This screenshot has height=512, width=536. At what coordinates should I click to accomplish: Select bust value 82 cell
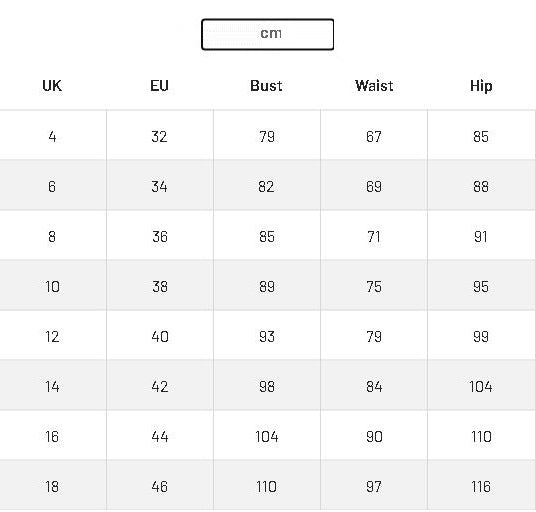(267, 185)
